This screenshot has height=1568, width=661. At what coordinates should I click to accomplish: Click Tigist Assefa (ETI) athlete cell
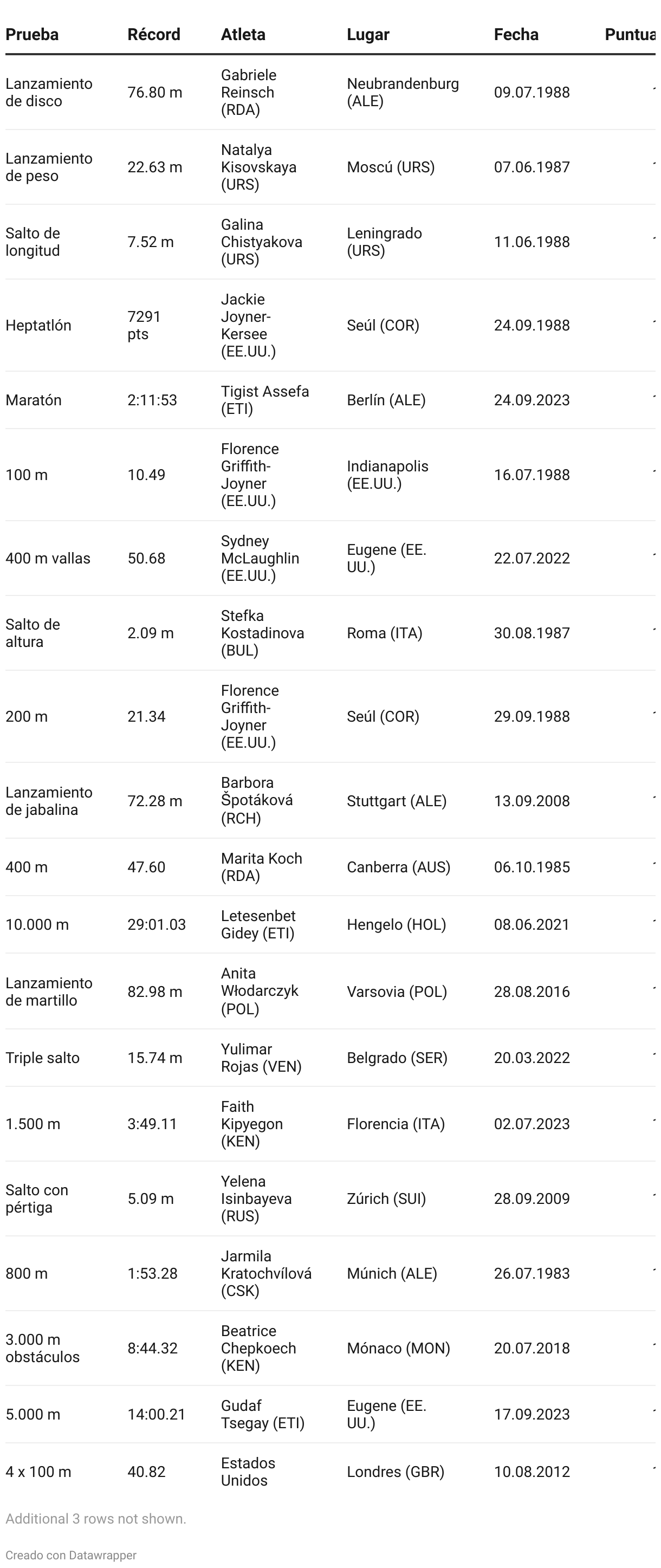click(x=265, y=400)
